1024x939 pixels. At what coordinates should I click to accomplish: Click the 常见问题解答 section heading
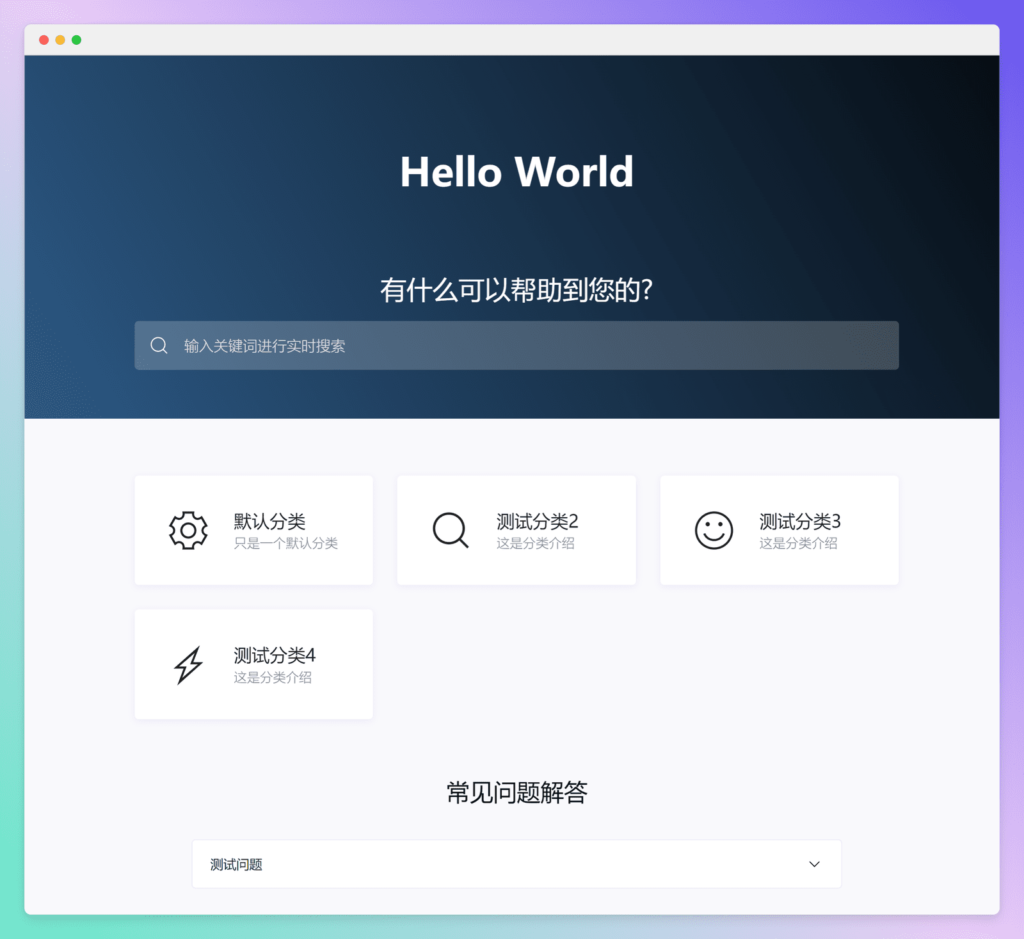pos(516,792)
